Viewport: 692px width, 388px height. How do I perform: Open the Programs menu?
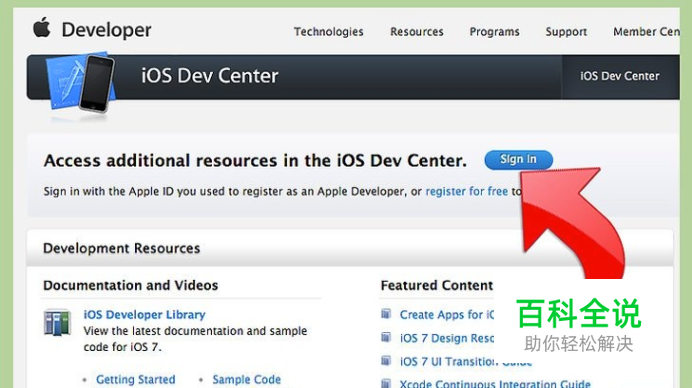(x=494, y=32)
